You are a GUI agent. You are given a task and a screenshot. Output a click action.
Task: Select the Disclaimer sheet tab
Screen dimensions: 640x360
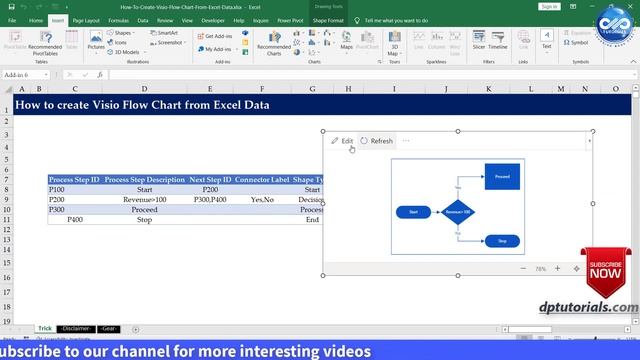pos(76,329)
